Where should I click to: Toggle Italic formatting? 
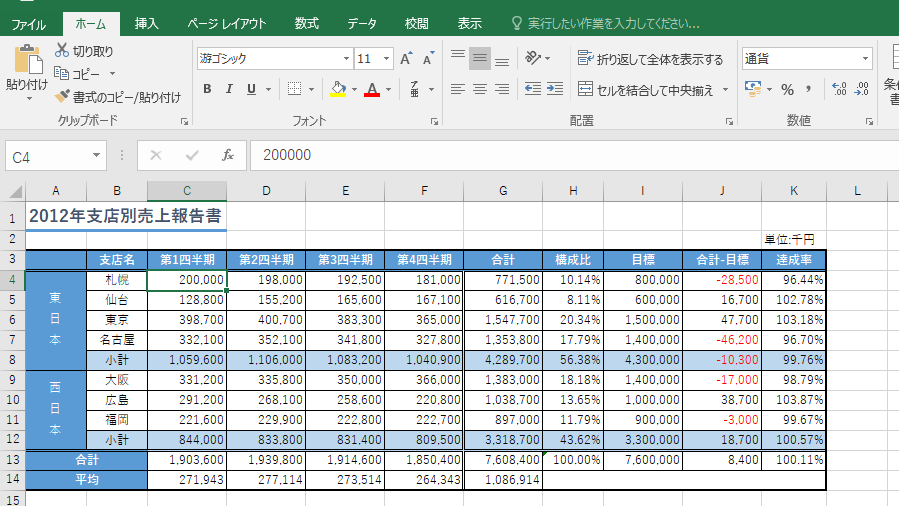click(x=229, y=89)
